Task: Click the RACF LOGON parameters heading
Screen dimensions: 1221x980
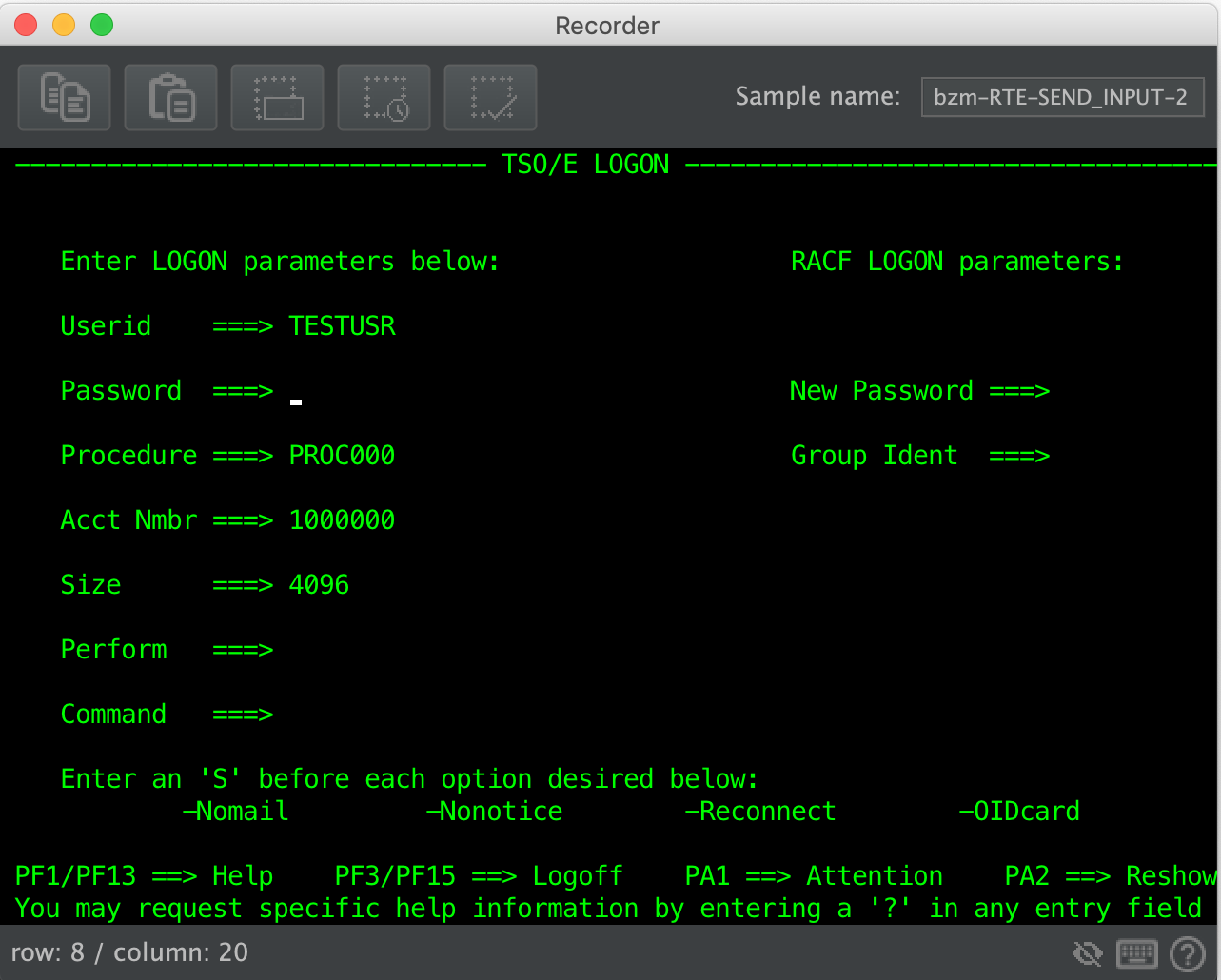Action: pyautogui.click(x=957, y=261)
